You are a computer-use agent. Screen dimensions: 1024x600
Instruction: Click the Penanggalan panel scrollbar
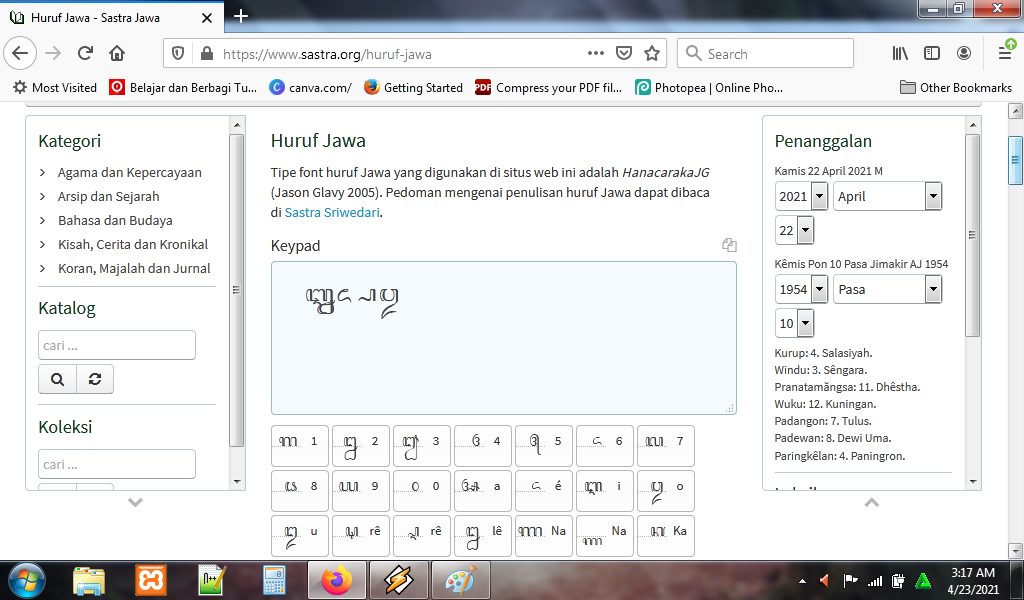(972, 235)
